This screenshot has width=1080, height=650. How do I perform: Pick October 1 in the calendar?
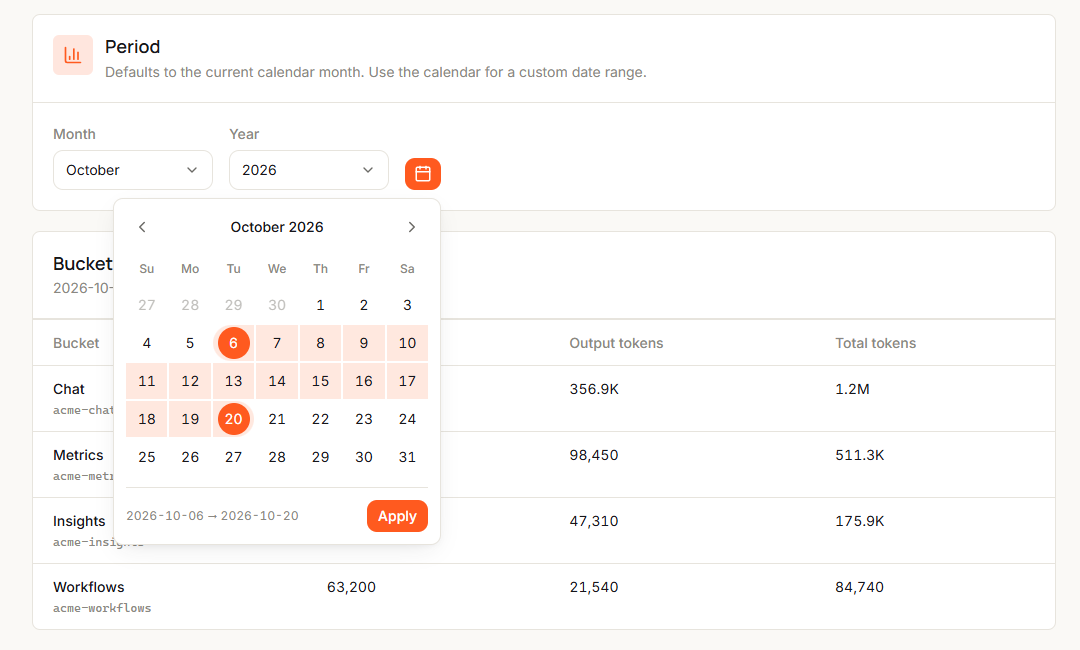tap(320, 305)
